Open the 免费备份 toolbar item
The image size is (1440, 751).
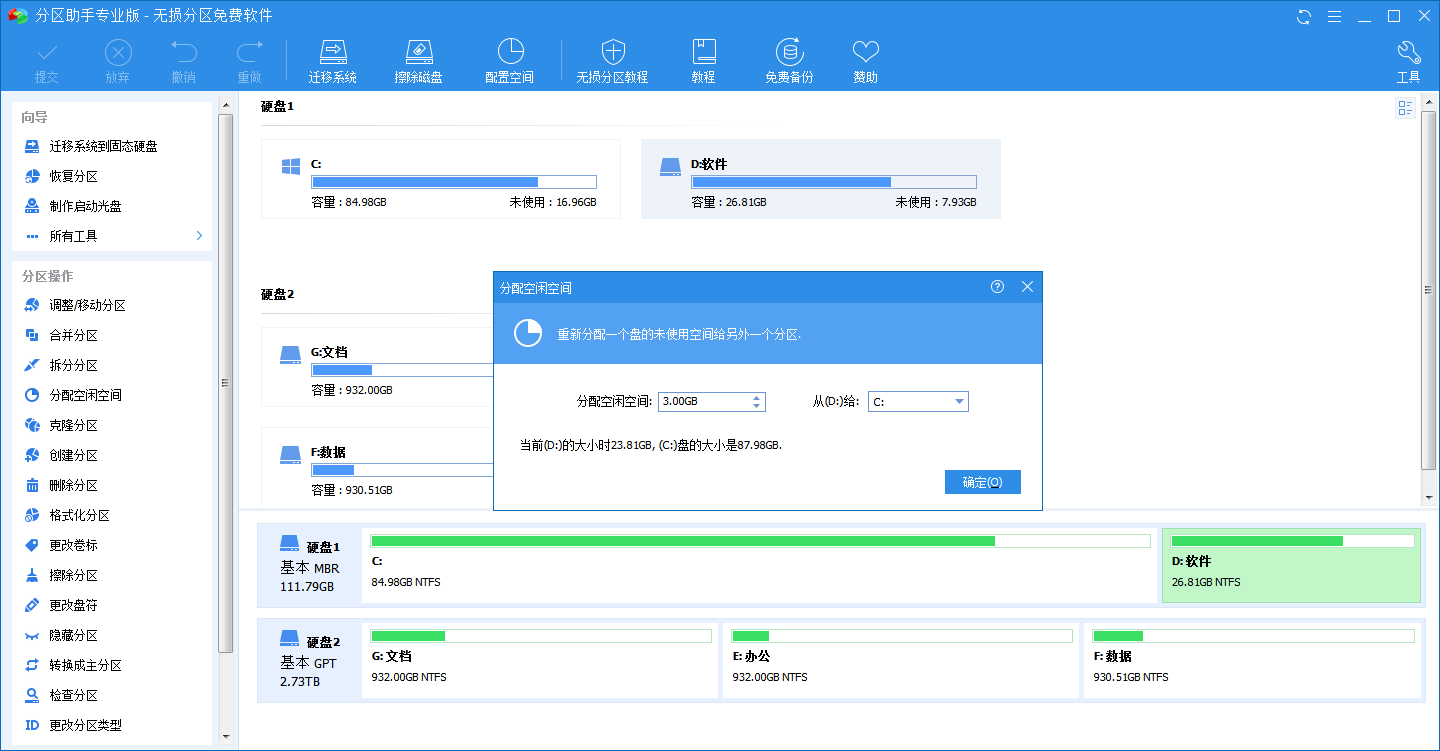pos(790,62)
